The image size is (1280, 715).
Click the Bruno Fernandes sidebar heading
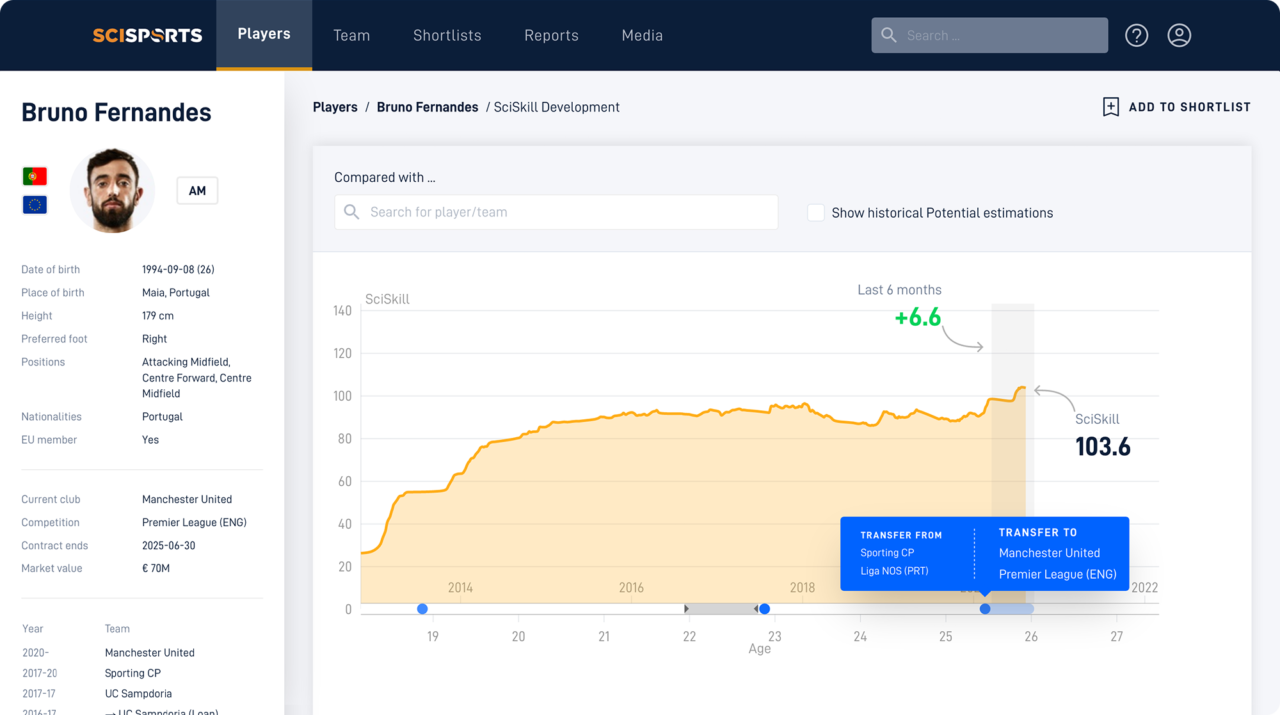(x=116, y=112)
